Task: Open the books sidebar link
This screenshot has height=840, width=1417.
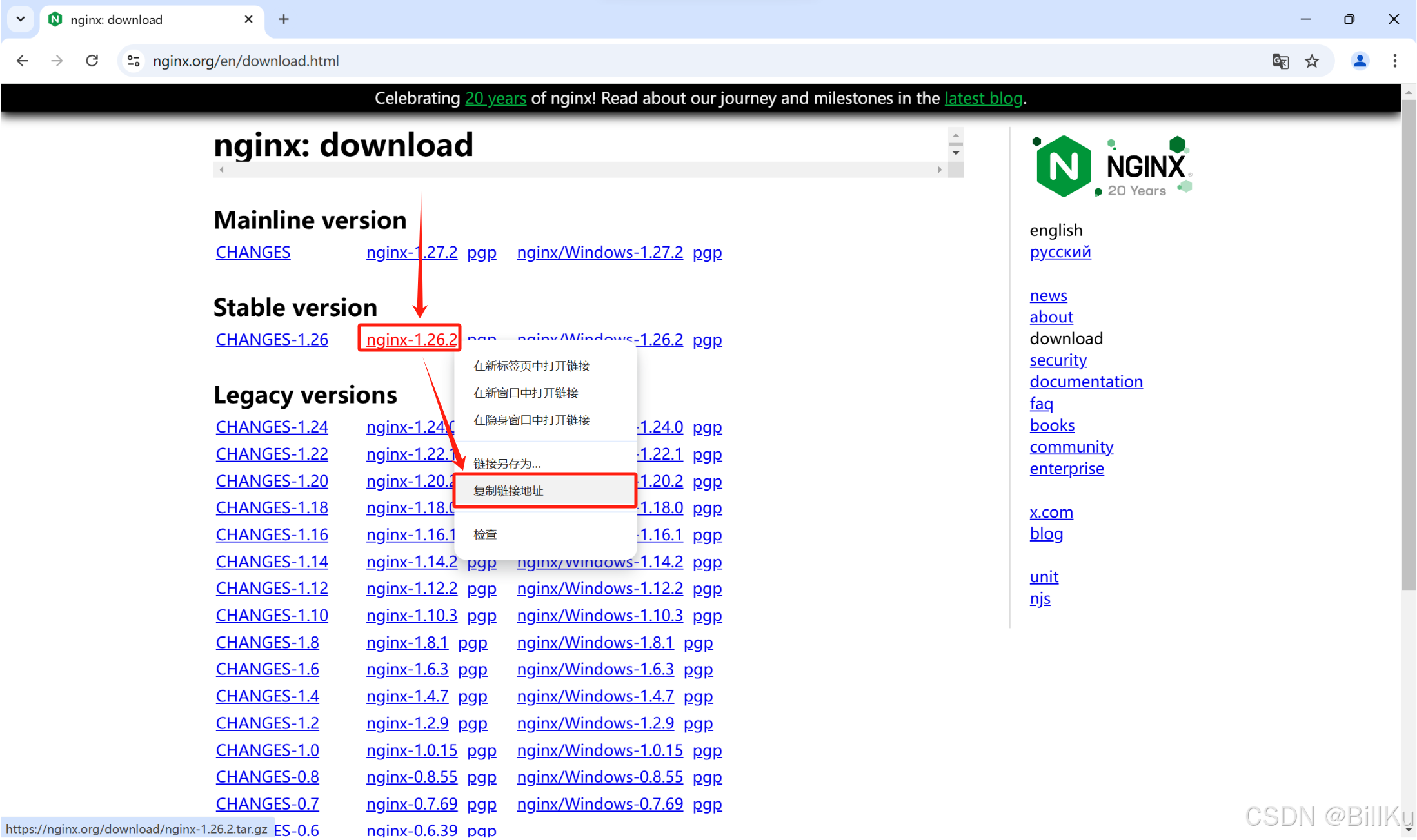Action: [1052, 425]
